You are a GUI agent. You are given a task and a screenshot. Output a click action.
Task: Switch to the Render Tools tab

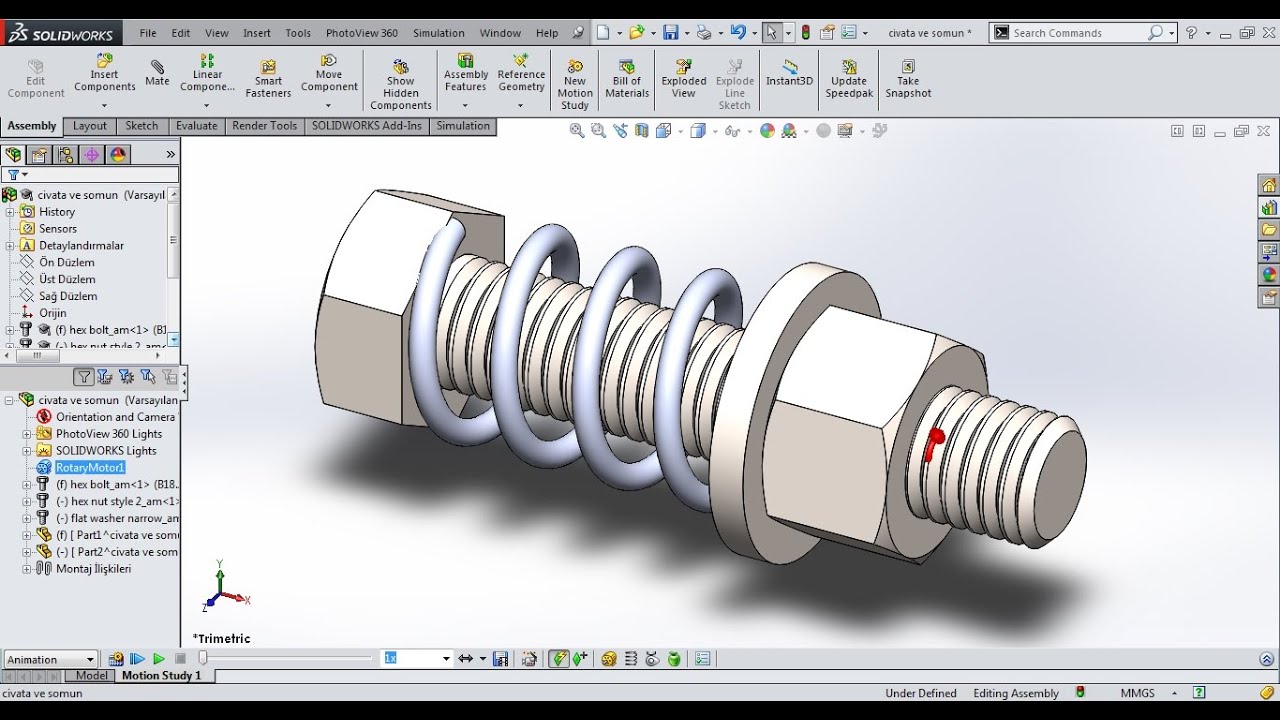click(265, 126)
